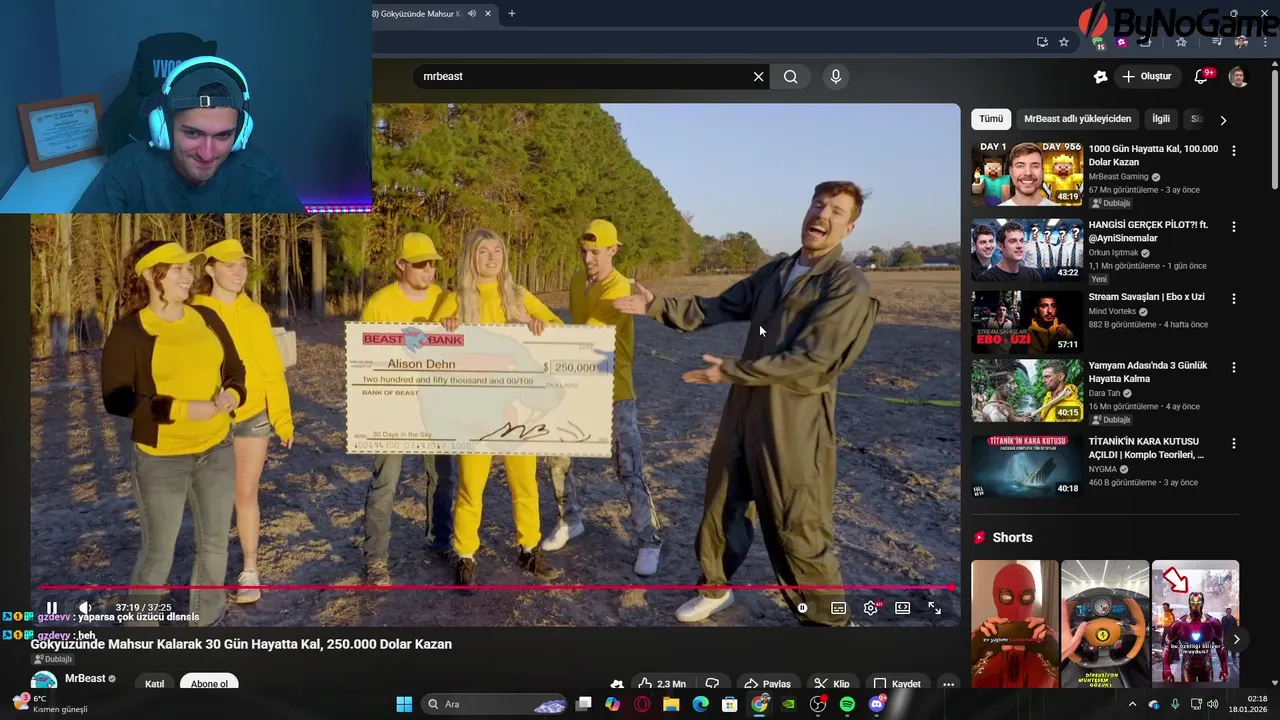Open menu for Yamyam Adası'nda video

[x=1233, y=367]
